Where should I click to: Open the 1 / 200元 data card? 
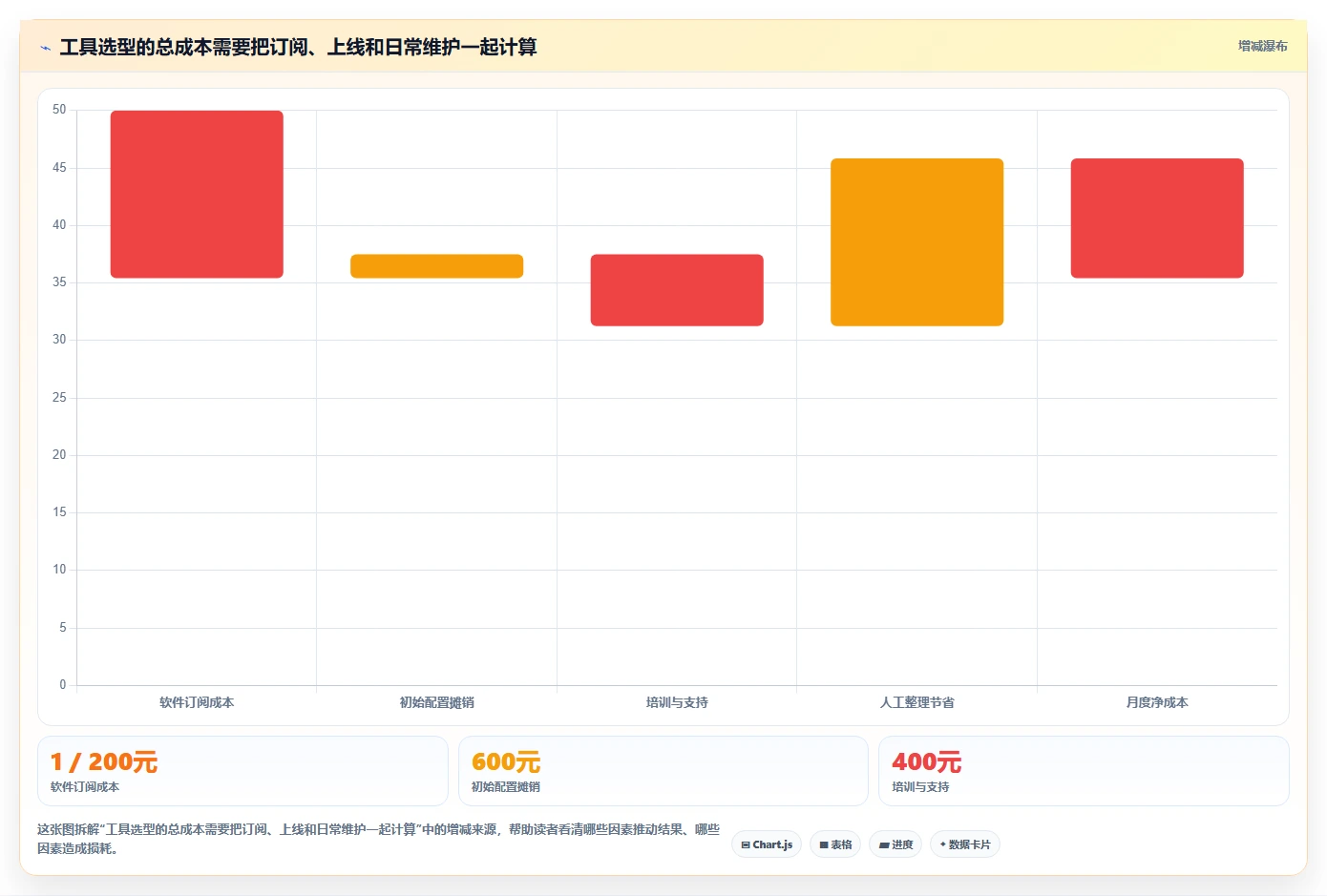click(242, 771)
